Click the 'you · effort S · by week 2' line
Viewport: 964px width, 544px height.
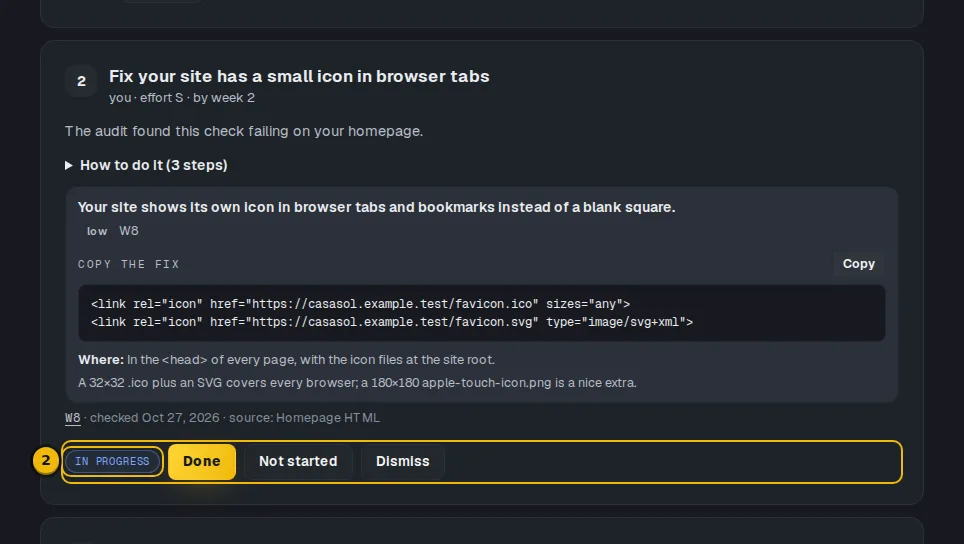pos(182,98)
